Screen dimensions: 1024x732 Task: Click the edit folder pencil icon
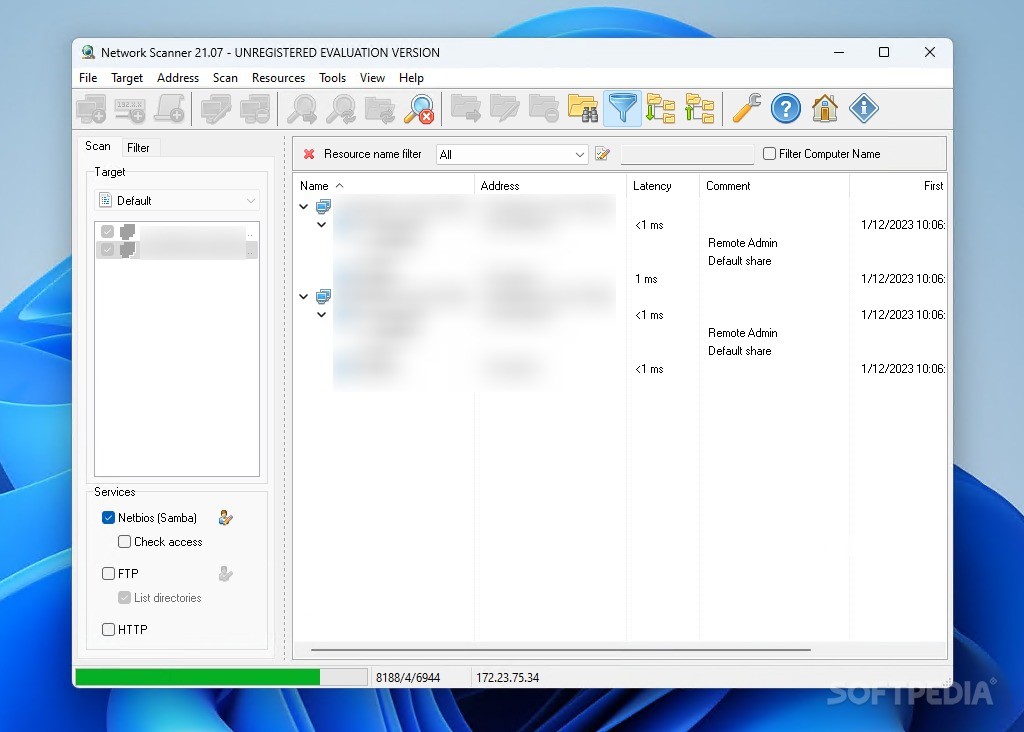click(505, 108)
